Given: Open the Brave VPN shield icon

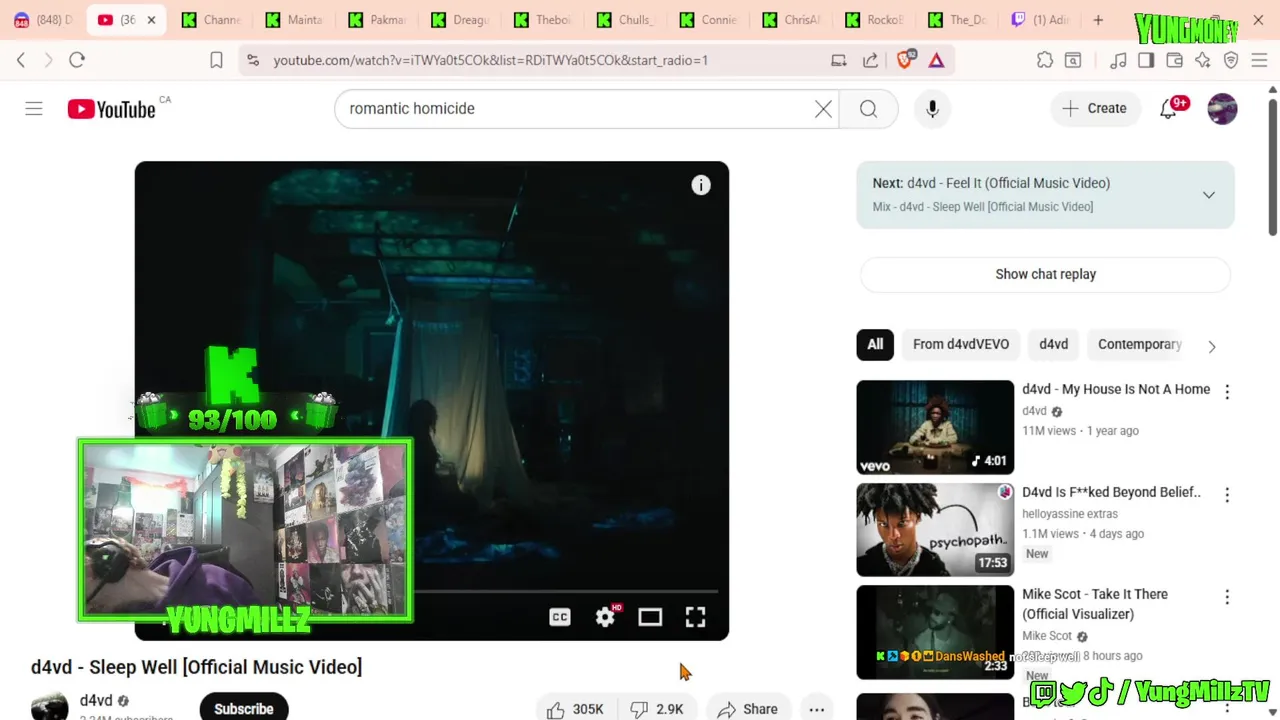Looking at the screenshot, I should pos(1231,60).
